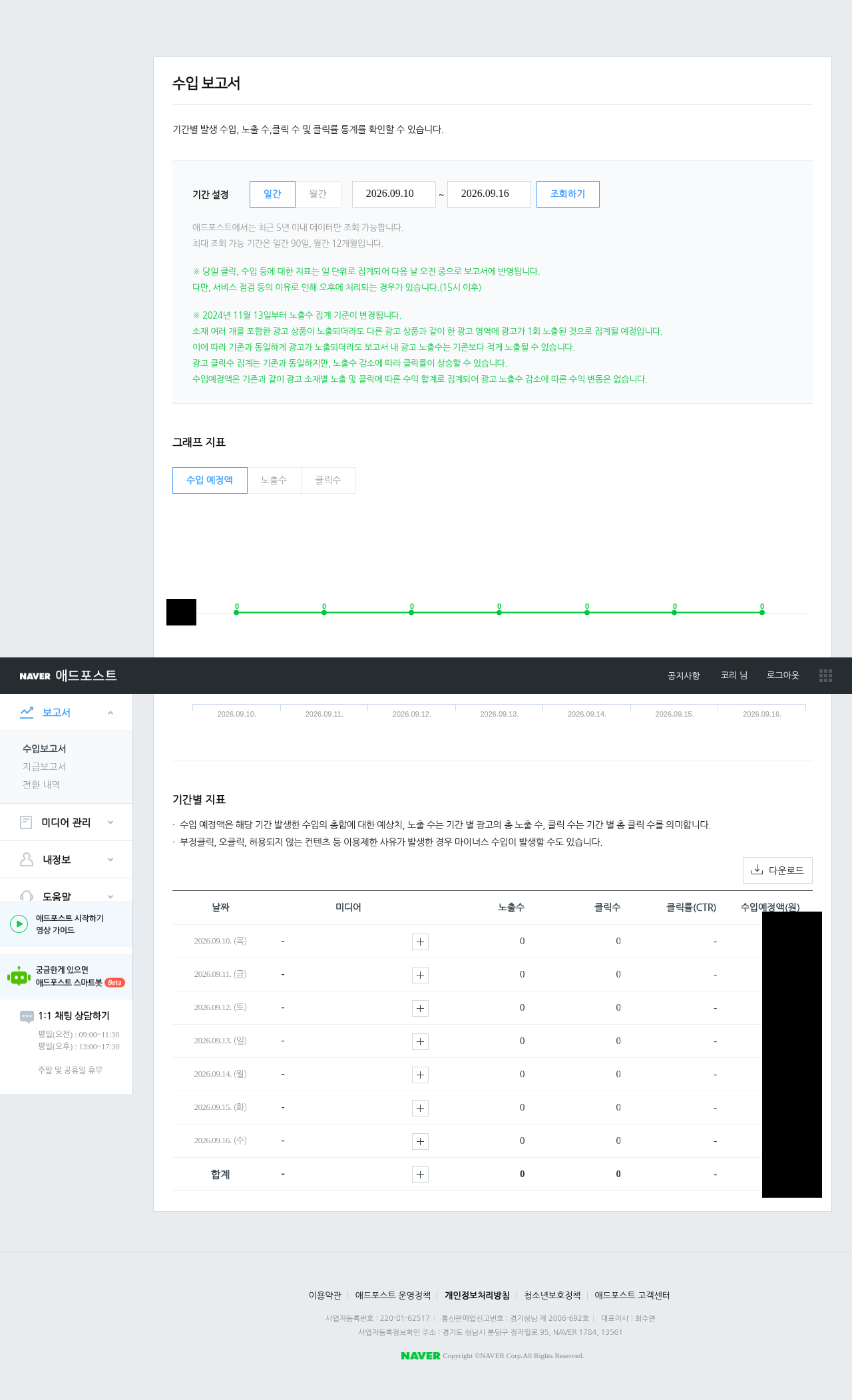852x1400 pixels.
Task: Click the end date field 2026.09.16
Action: pyautogui.click(x=489, y=194)
